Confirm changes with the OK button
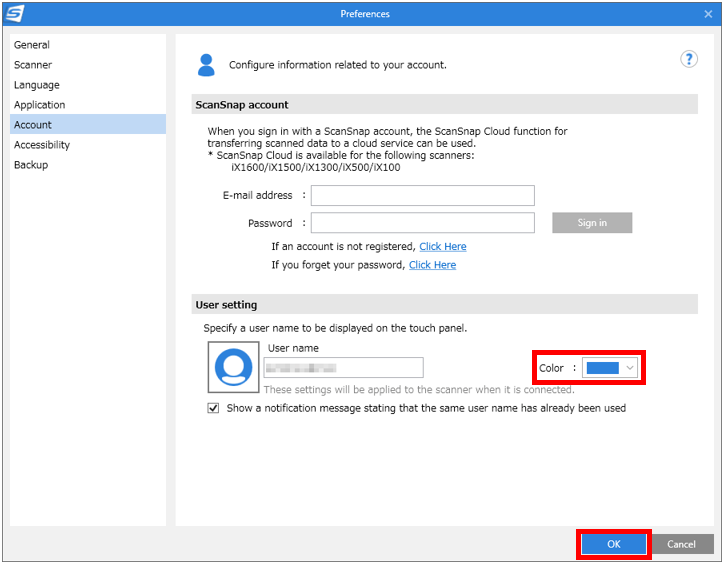 click(x=614, y=544)
